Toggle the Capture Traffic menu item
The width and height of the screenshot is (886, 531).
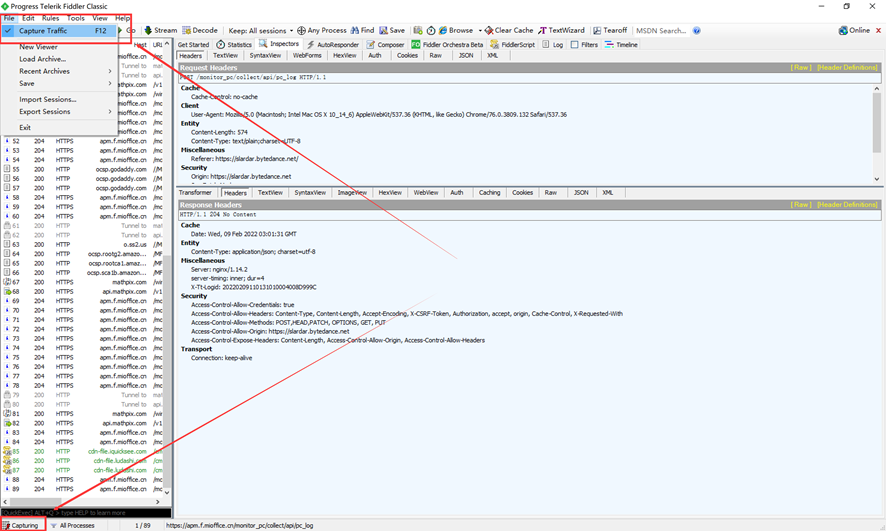[x=59, y=31]
